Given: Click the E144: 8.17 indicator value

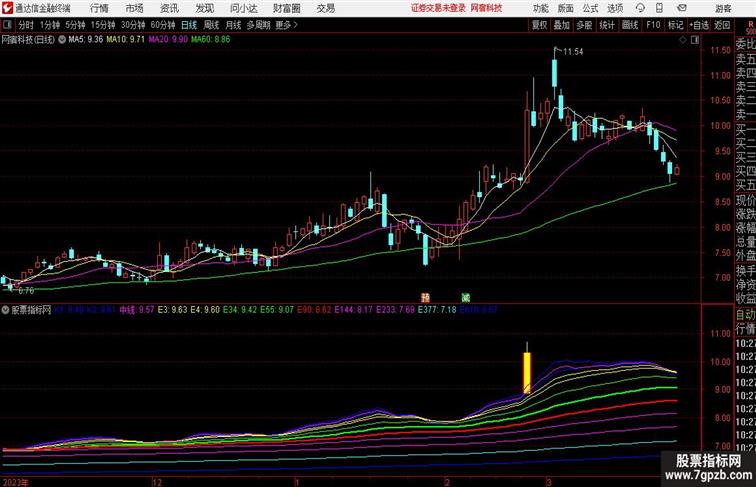Looking at the screenshot, I should [x=353, y=310].
